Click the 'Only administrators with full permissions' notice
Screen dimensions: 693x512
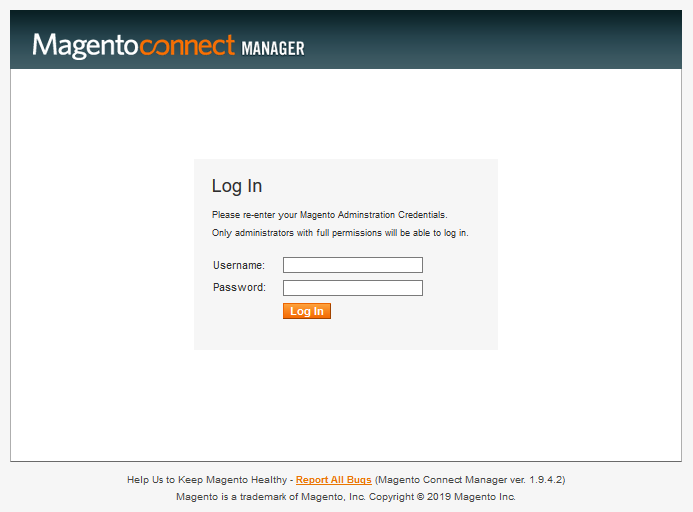point(340,233)
